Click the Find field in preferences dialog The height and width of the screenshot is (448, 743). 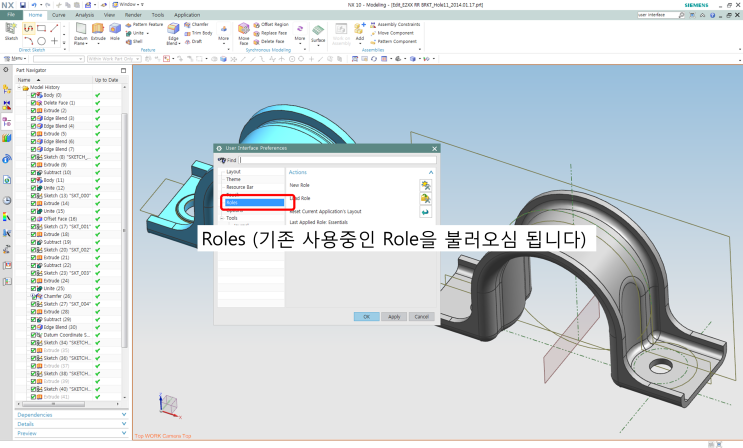pos(337,160)
